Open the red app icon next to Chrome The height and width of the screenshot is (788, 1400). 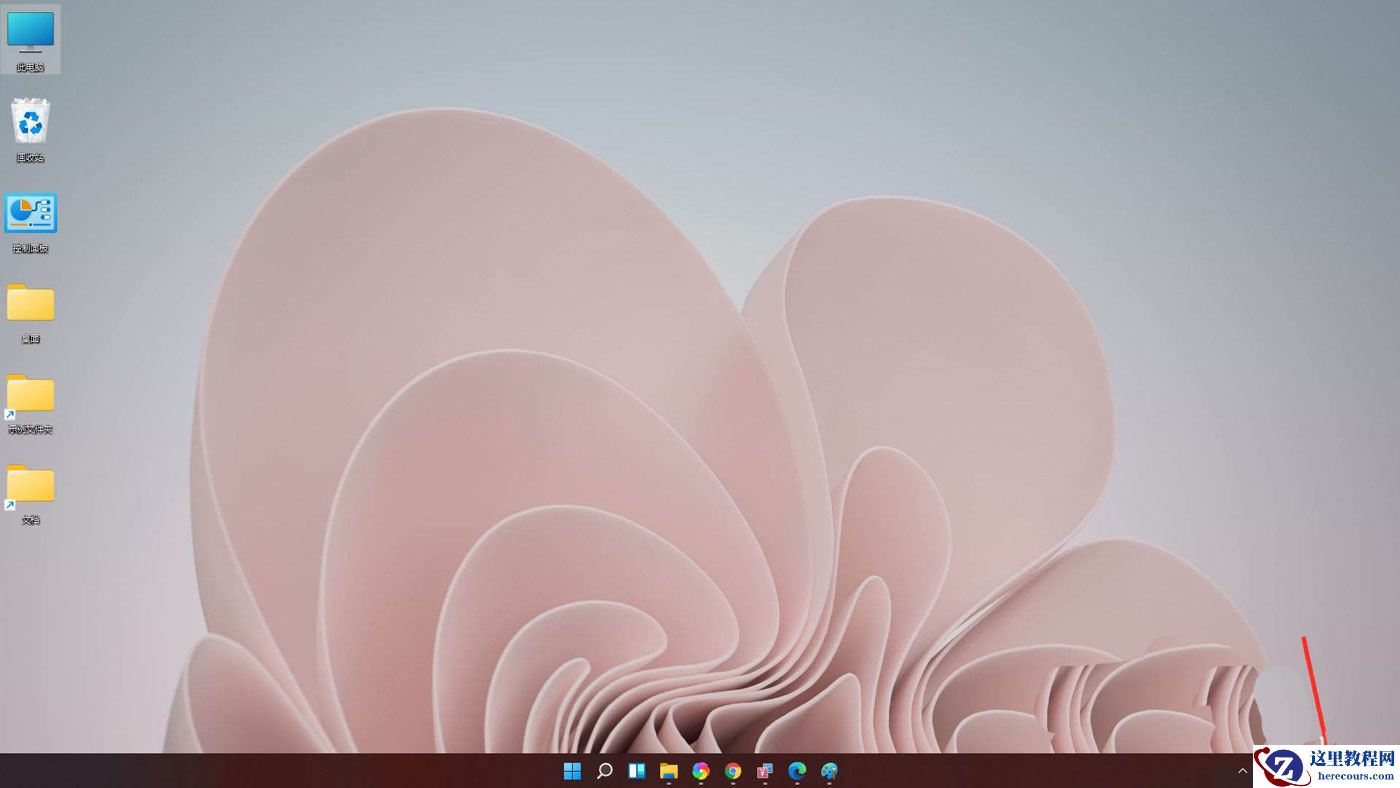coord(765,771)
